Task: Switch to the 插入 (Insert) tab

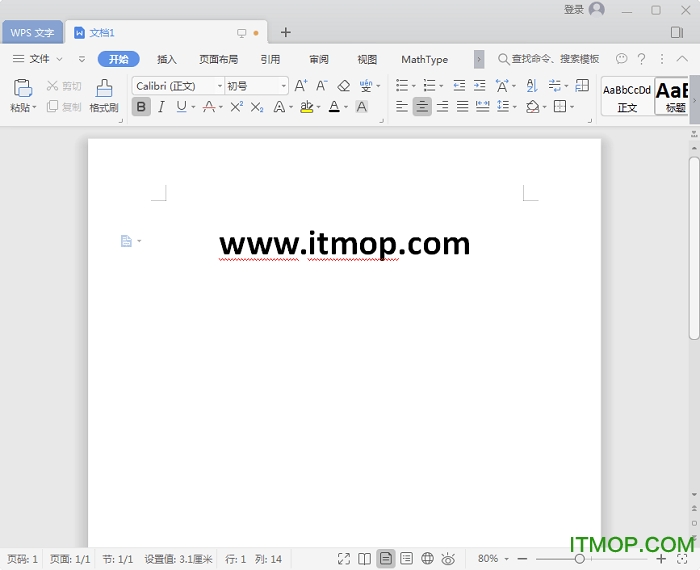Action: pyautogui.click(x=167, y=59)
